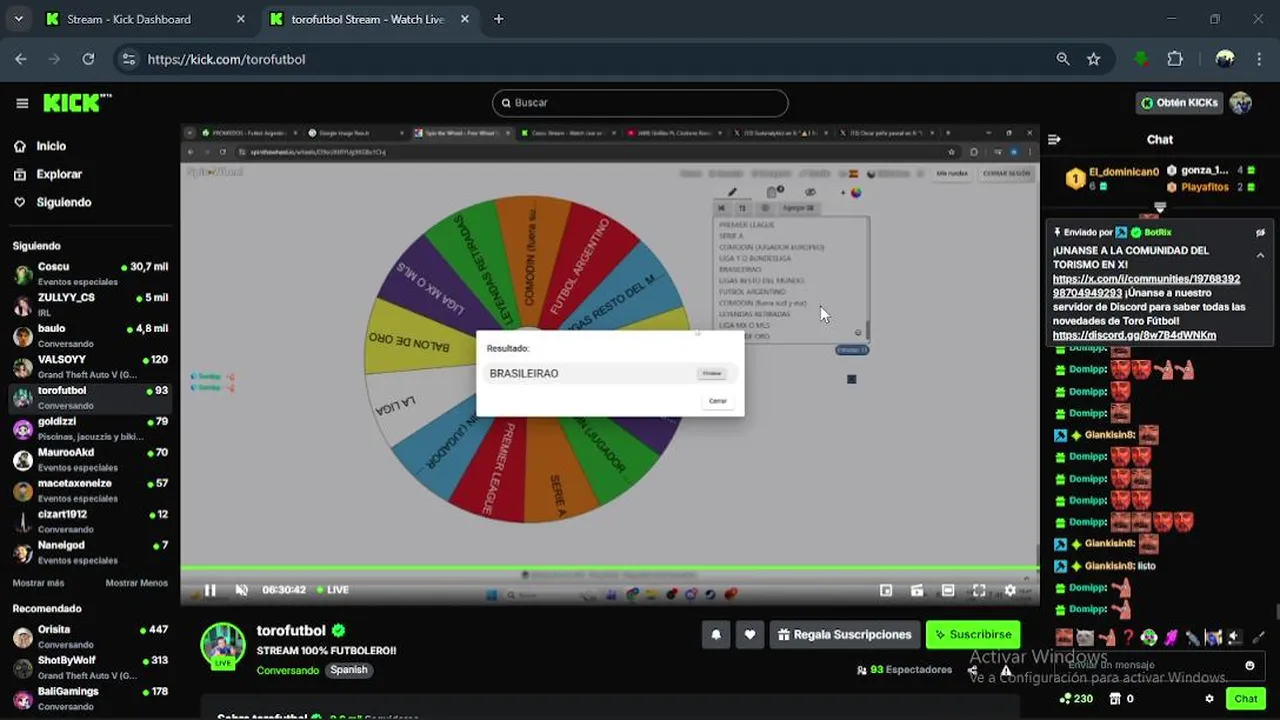The width and height of the screenshot is (1280, 720).
Task: Open the user profile avatar menu
Action: [1241, 103]
